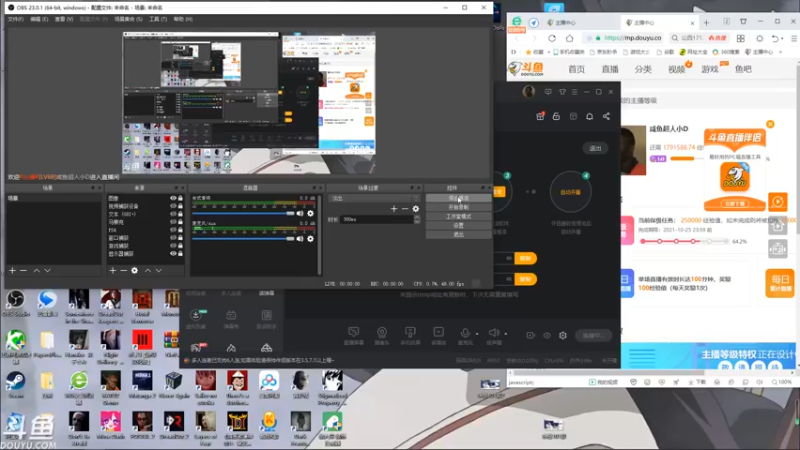Select the 直播 tab on Douyu site
The height and width of the screenshot is (450, 800).
(x=610, y=69)
